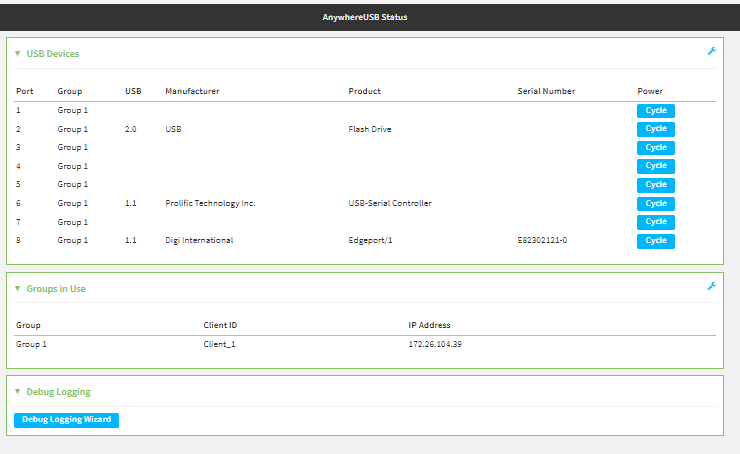Cycle power on port 7
This screenshot has width=740, height=454.
[x=656, y=222]
